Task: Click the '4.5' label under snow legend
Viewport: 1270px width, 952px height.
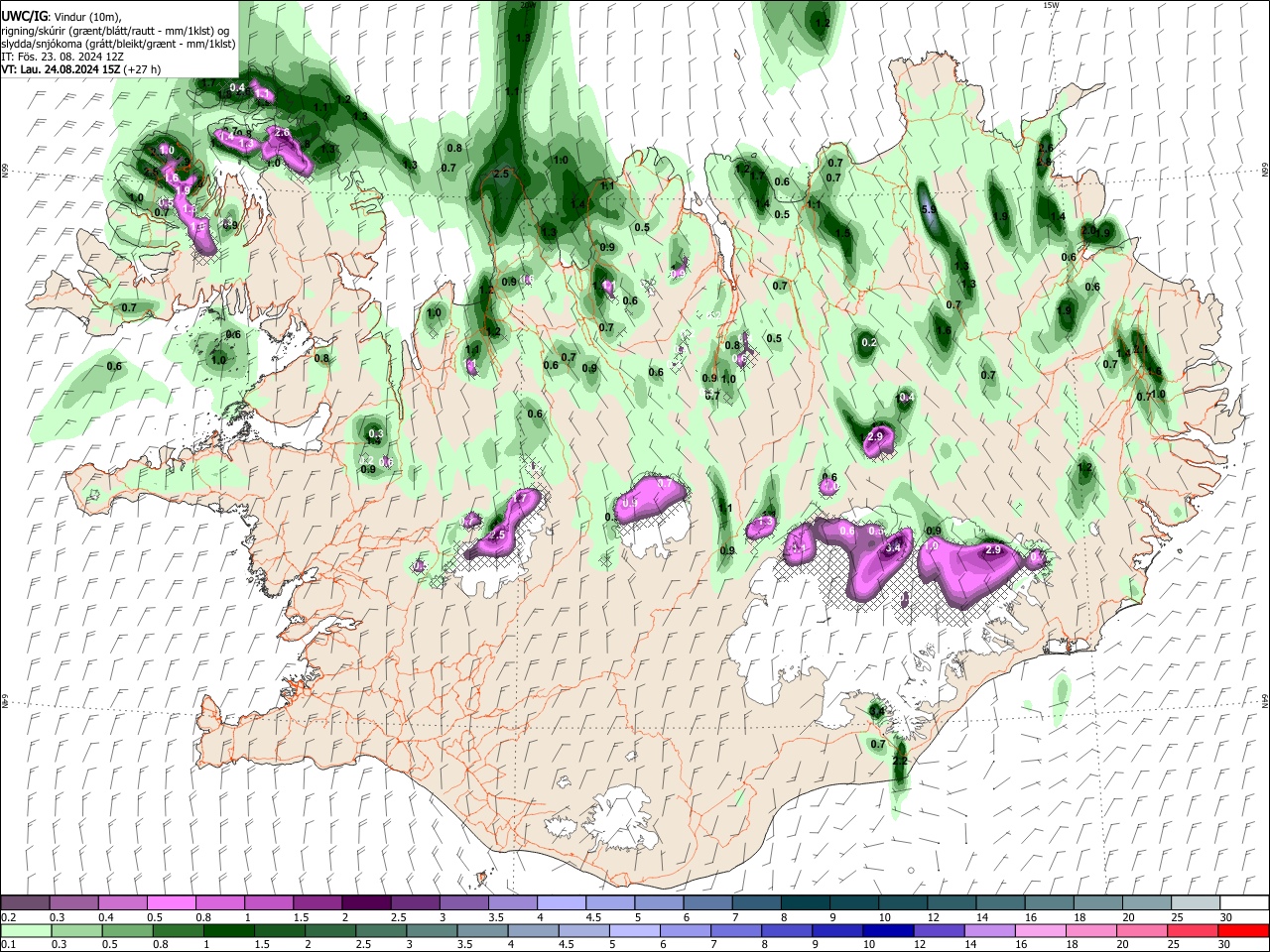Action: [x=593, y=917]
